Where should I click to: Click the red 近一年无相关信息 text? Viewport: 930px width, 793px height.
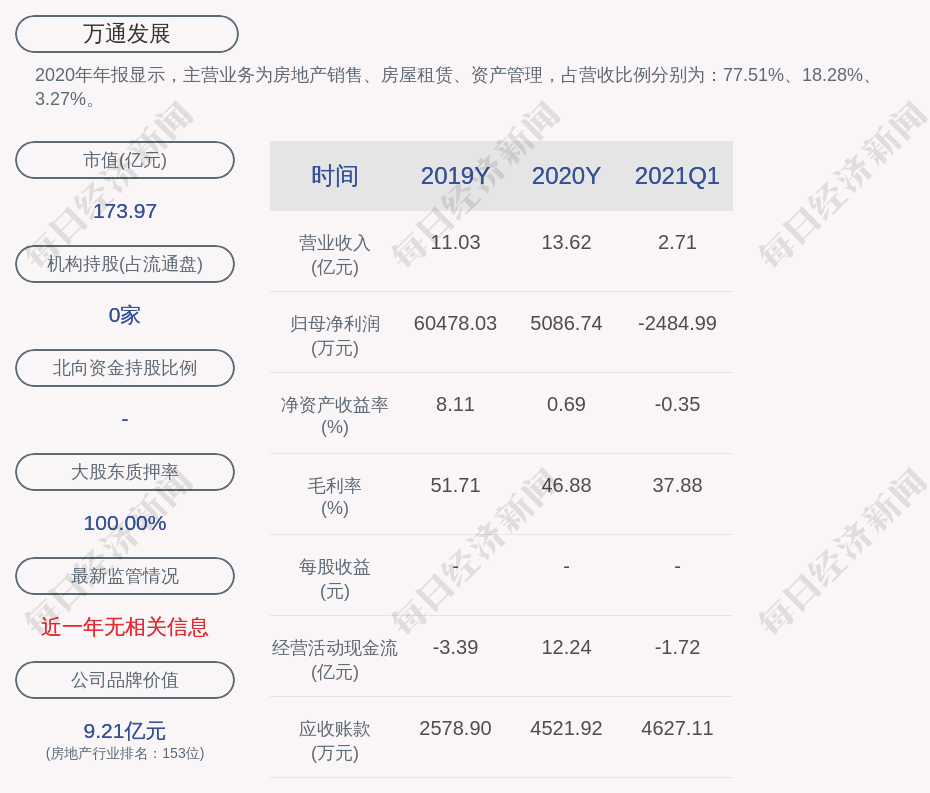pyautogui.click(x=125, y=627)
